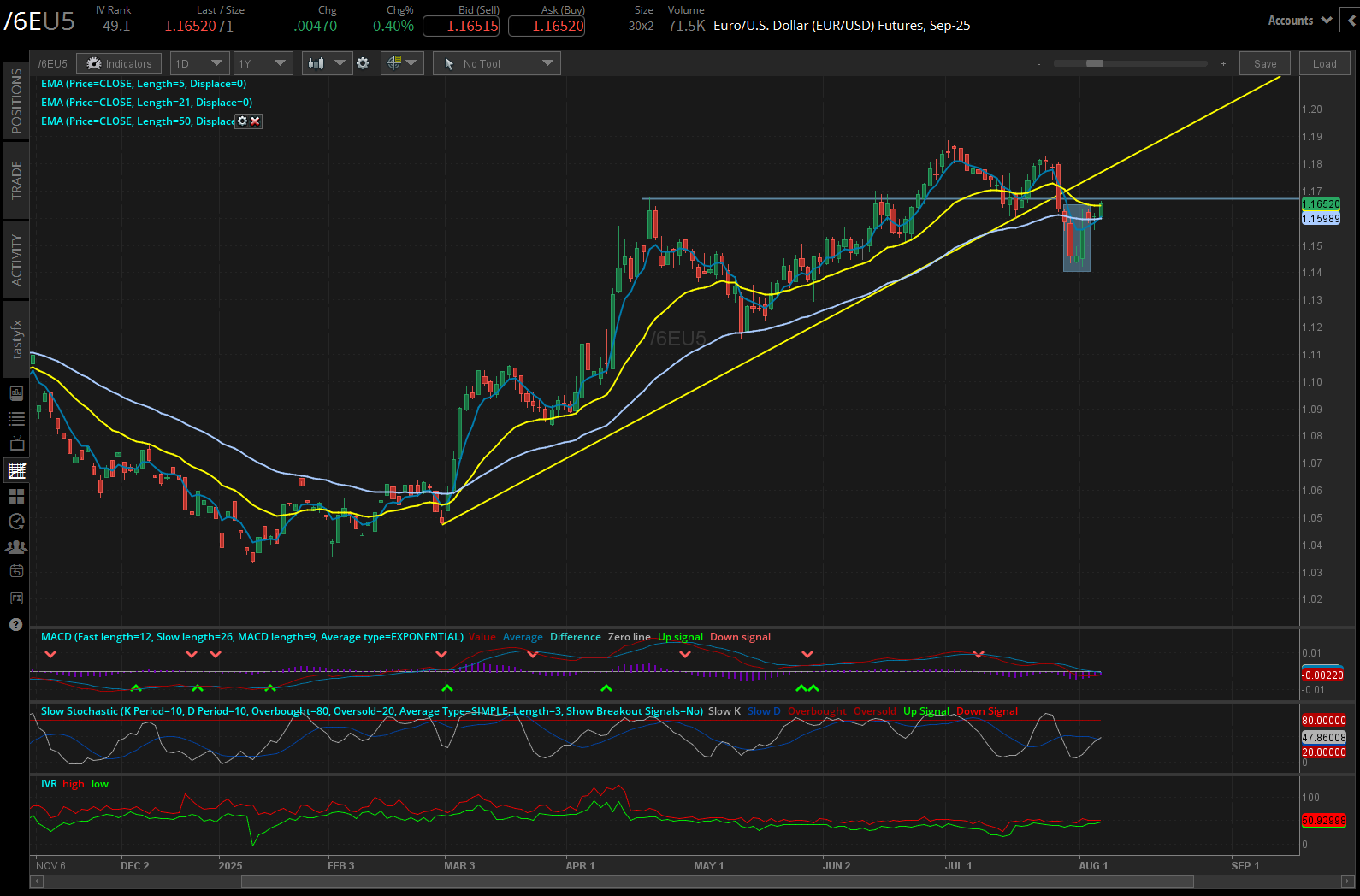1360x896 pixels.
Task: Click the scrollbar left arrow
Action: pyautogui.click(x=36, y=881)
